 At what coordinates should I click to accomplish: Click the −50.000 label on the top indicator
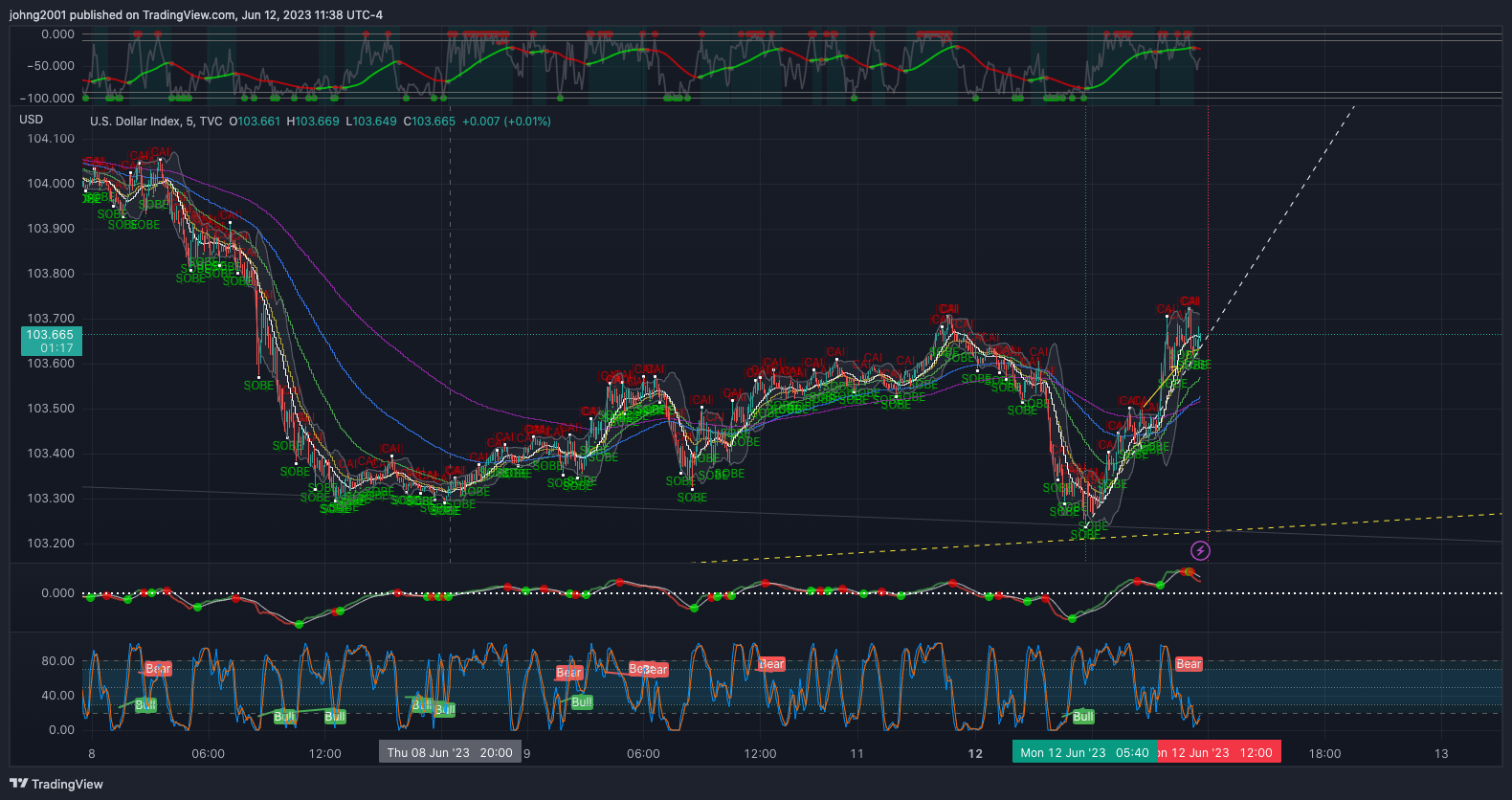[51, 66]
